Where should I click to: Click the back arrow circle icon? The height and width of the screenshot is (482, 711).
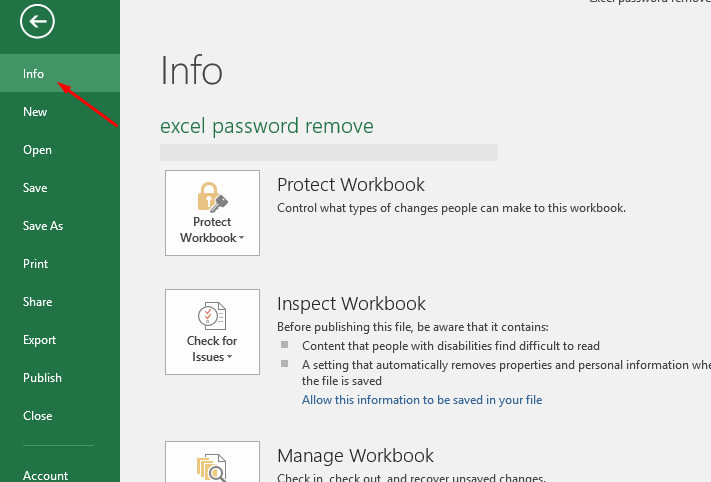(x=36, y=21)
